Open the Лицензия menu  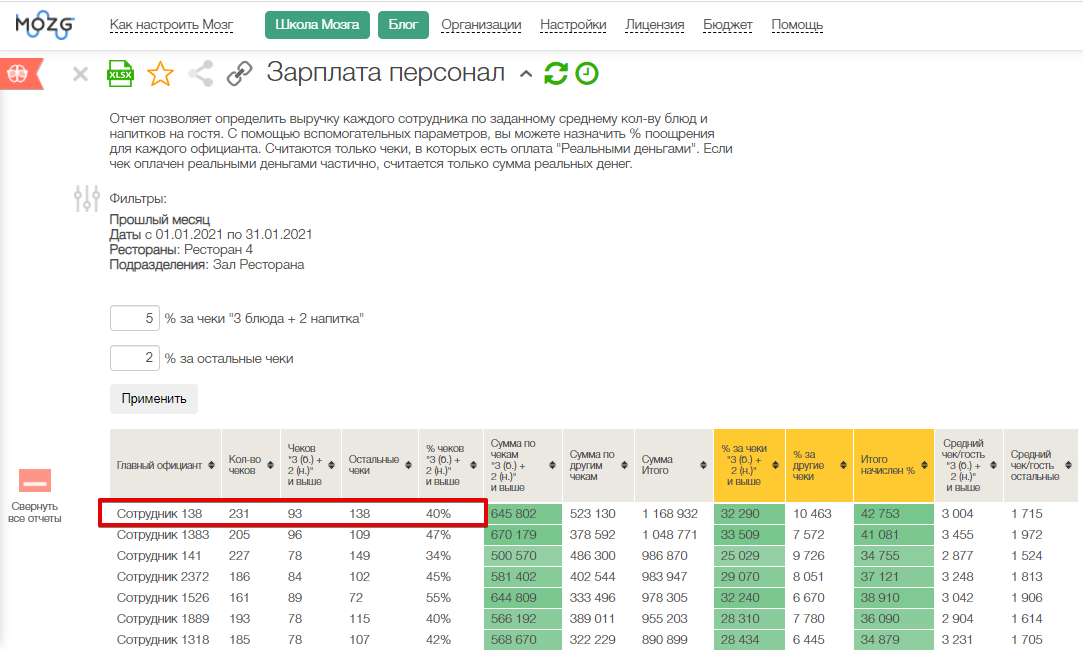click(x=655, y=25)
